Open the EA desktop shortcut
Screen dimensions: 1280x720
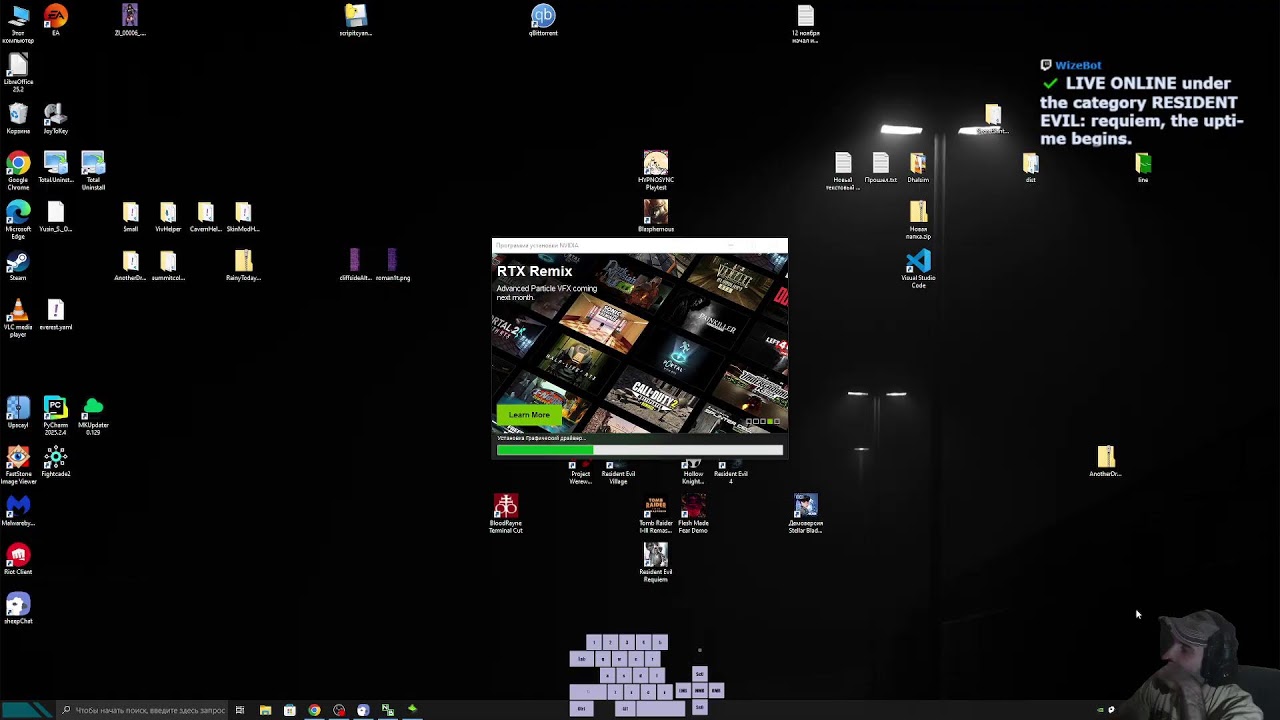pyautogui.click(x=55, y=20)
